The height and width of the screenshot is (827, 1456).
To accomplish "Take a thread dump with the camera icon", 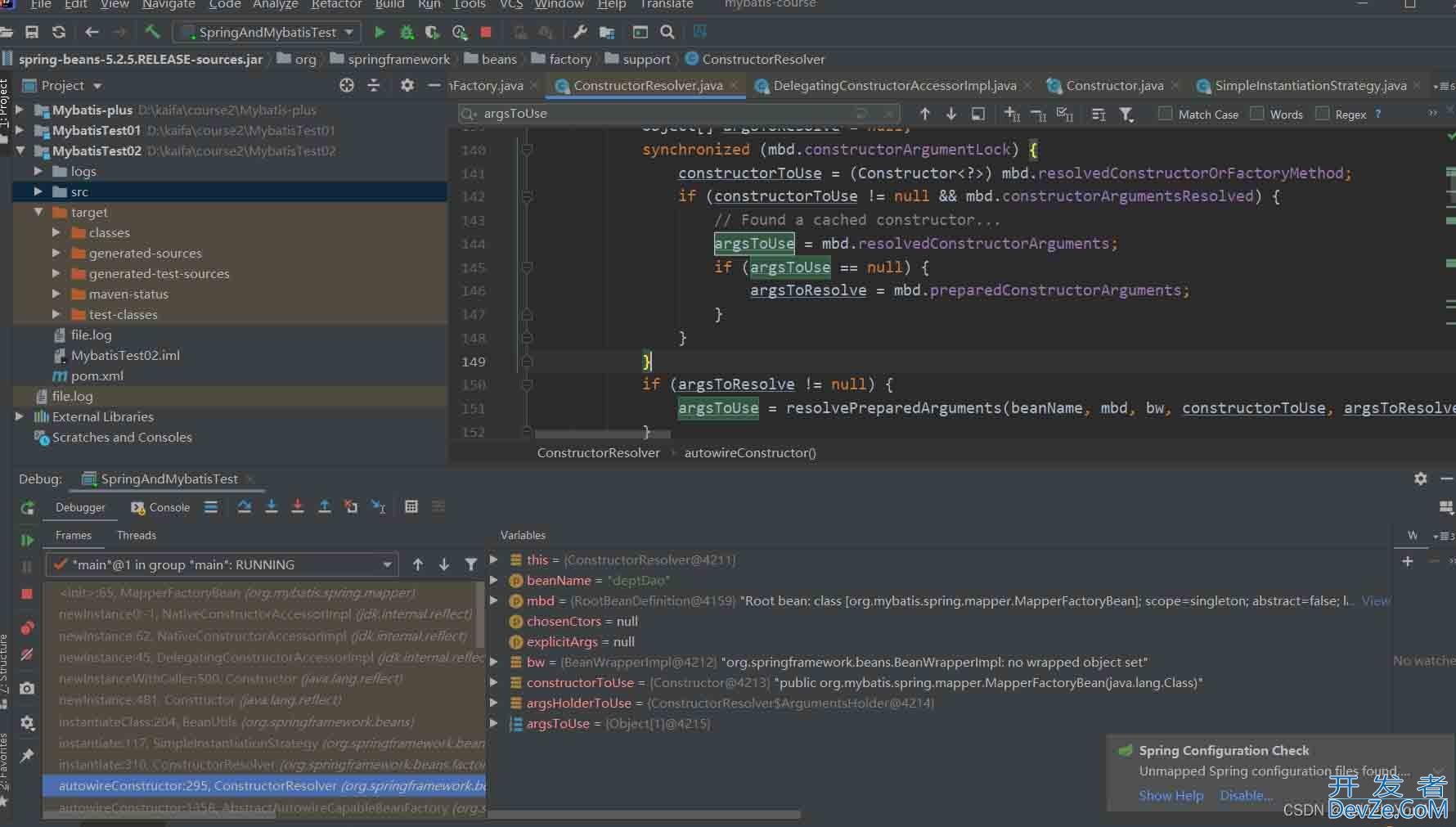I will [x=27, y=689].
